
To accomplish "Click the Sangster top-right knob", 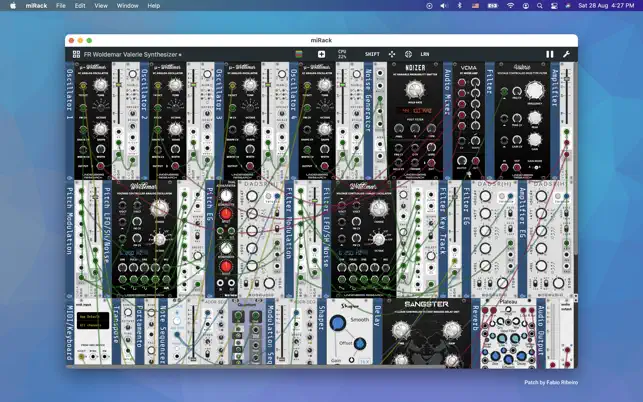I will point(452,329).
